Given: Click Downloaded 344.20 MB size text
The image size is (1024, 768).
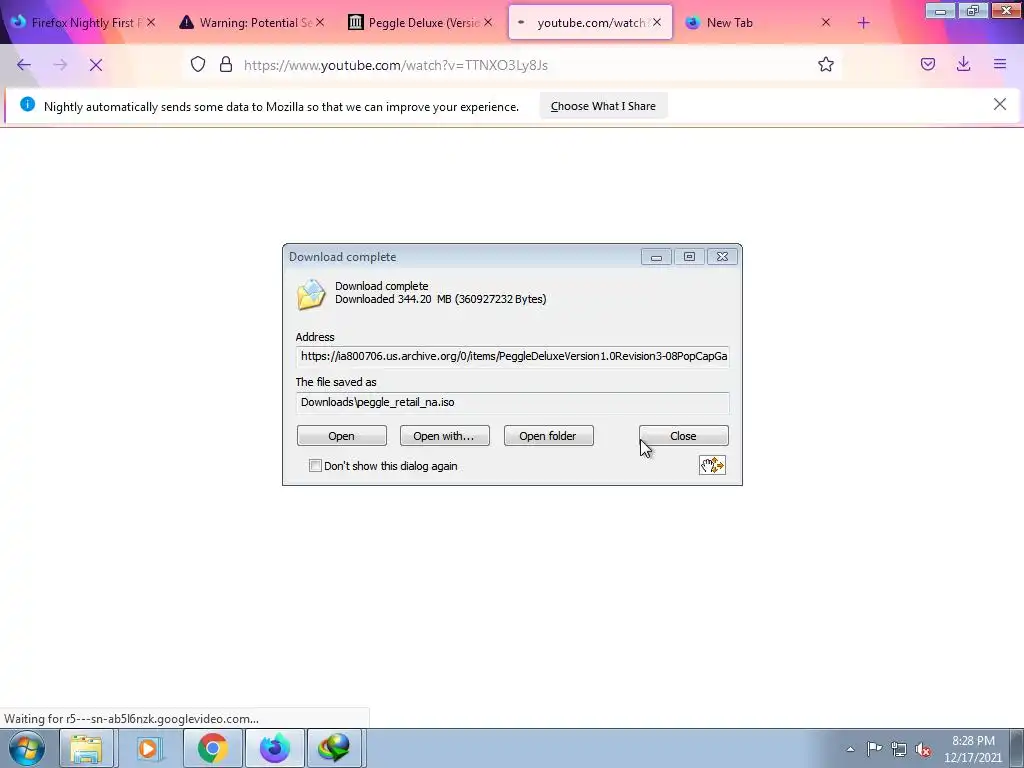Looking at the screenshot, I should coord(440,299).
